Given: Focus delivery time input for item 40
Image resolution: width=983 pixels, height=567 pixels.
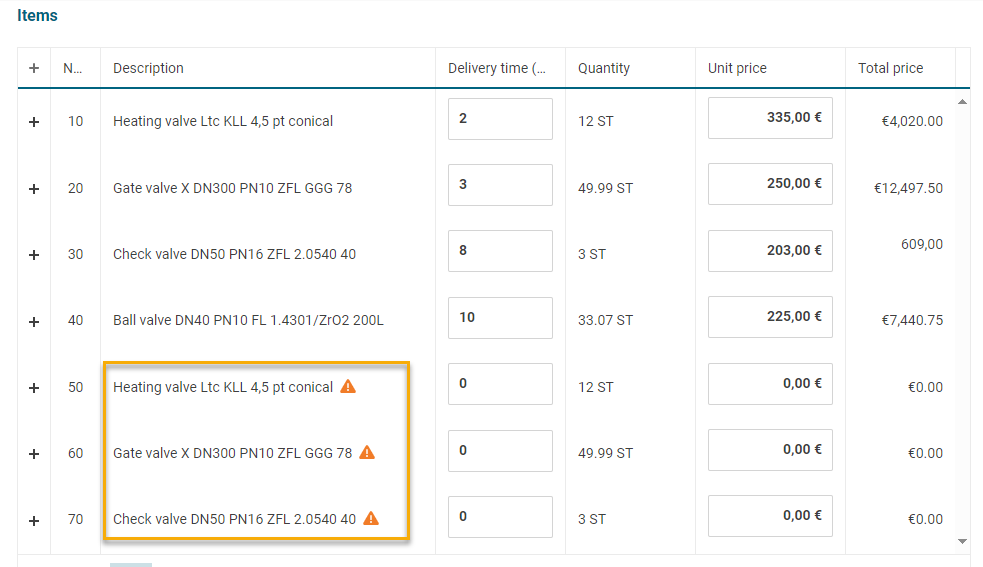Looking at the screenshot, I should (500, 318).
